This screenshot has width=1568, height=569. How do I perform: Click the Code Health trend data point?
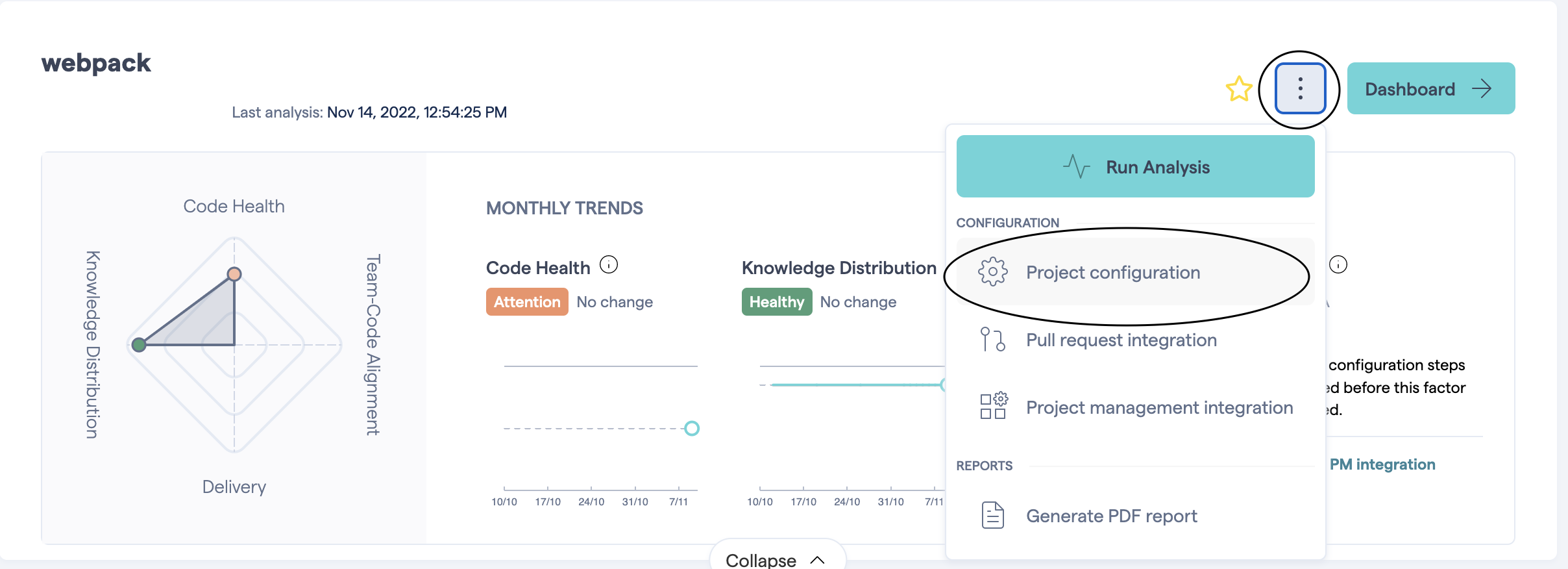[x=692, y=428]
